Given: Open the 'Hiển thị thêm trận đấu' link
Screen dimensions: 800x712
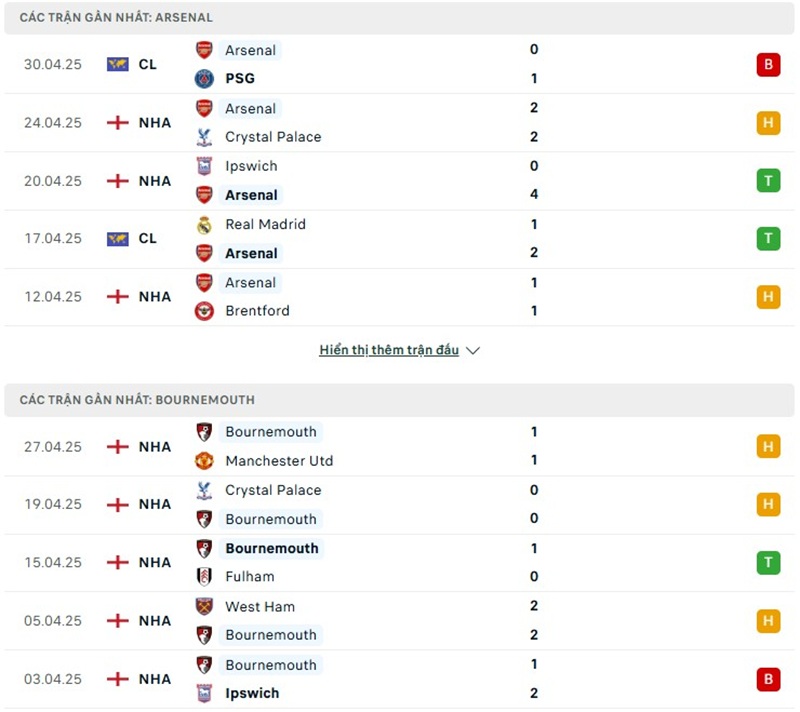Looking at the screenshot, I should tap(389, 350).
